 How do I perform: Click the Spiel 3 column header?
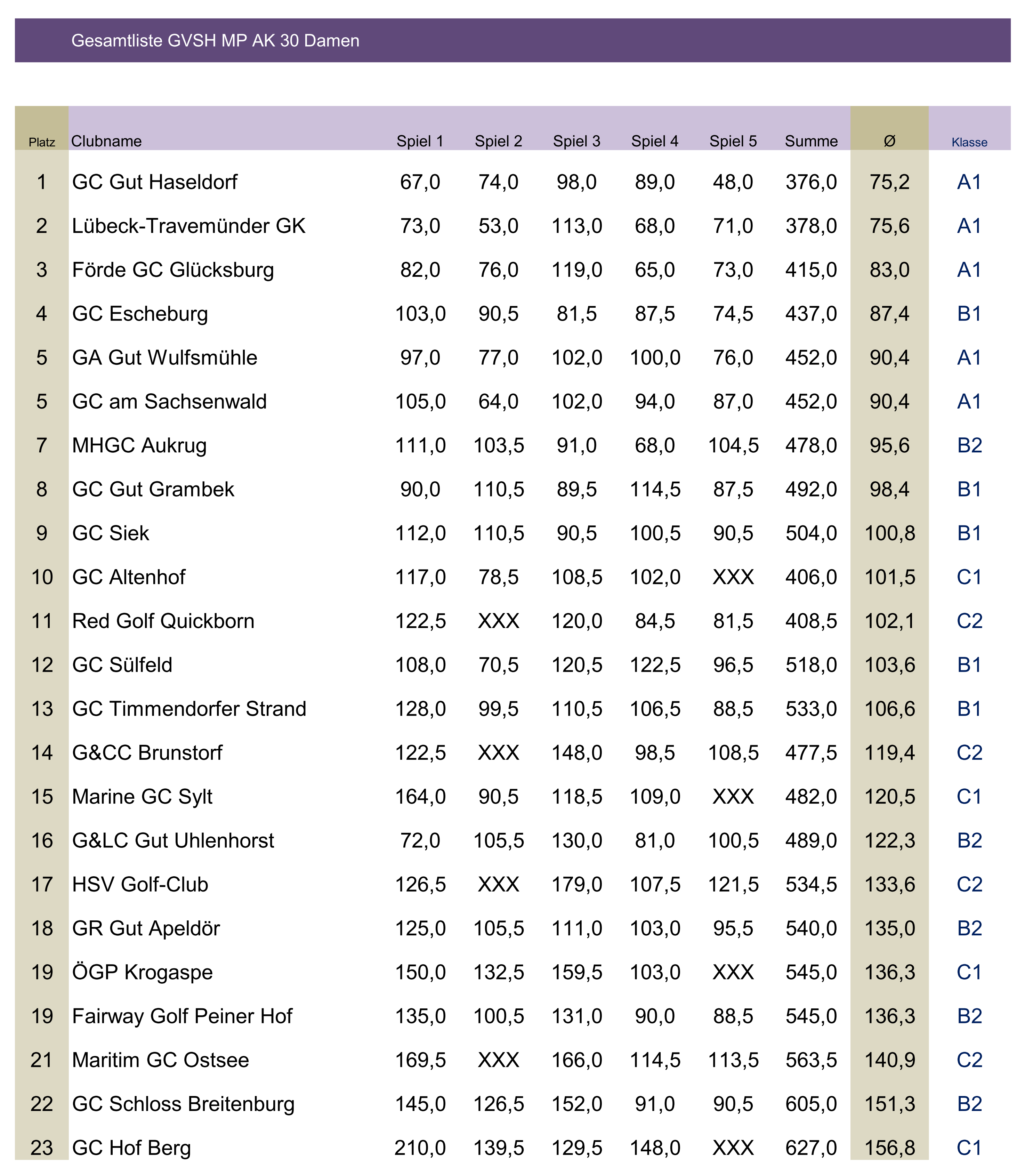pyautogui.click(x=576, y=141)
